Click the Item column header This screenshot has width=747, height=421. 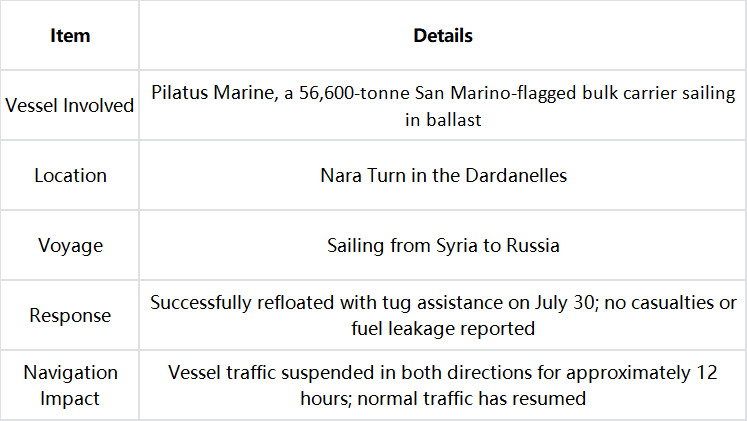(x=70, y=36)
